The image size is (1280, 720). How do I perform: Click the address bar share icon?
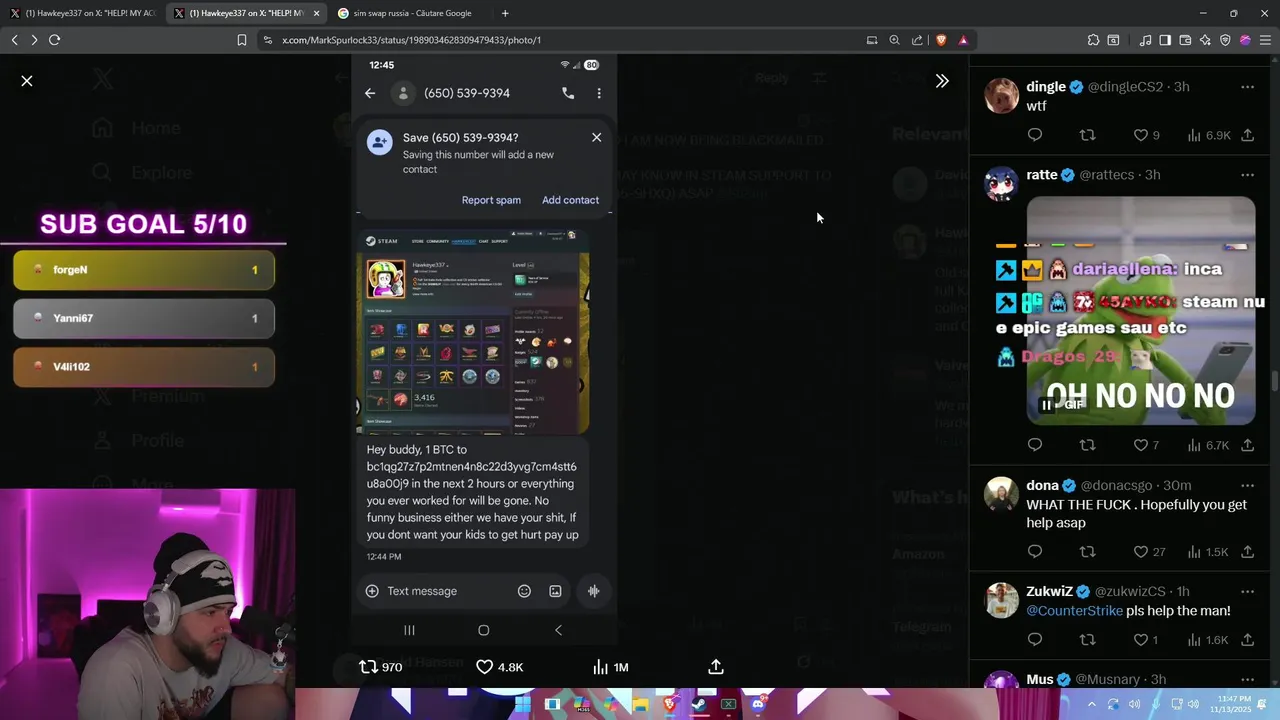tap(917, 40)
